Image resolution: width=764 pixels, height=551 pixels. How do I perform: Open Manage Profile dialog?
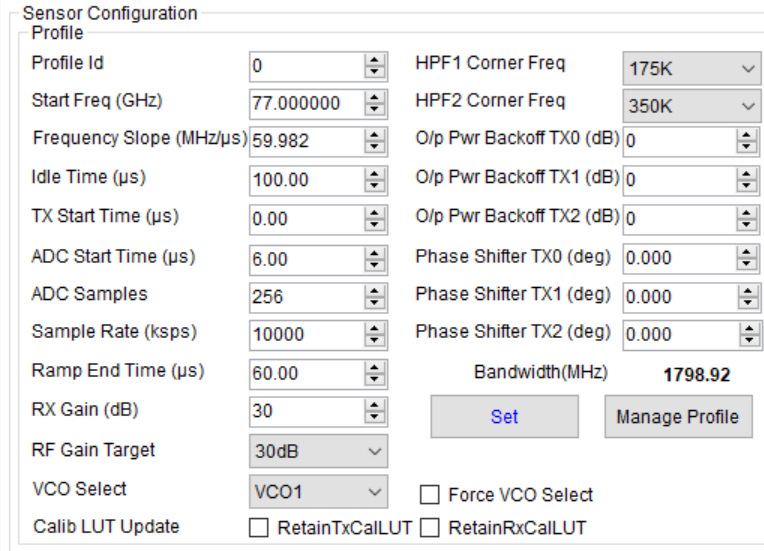pyautogui.click(x=678, y=417)
